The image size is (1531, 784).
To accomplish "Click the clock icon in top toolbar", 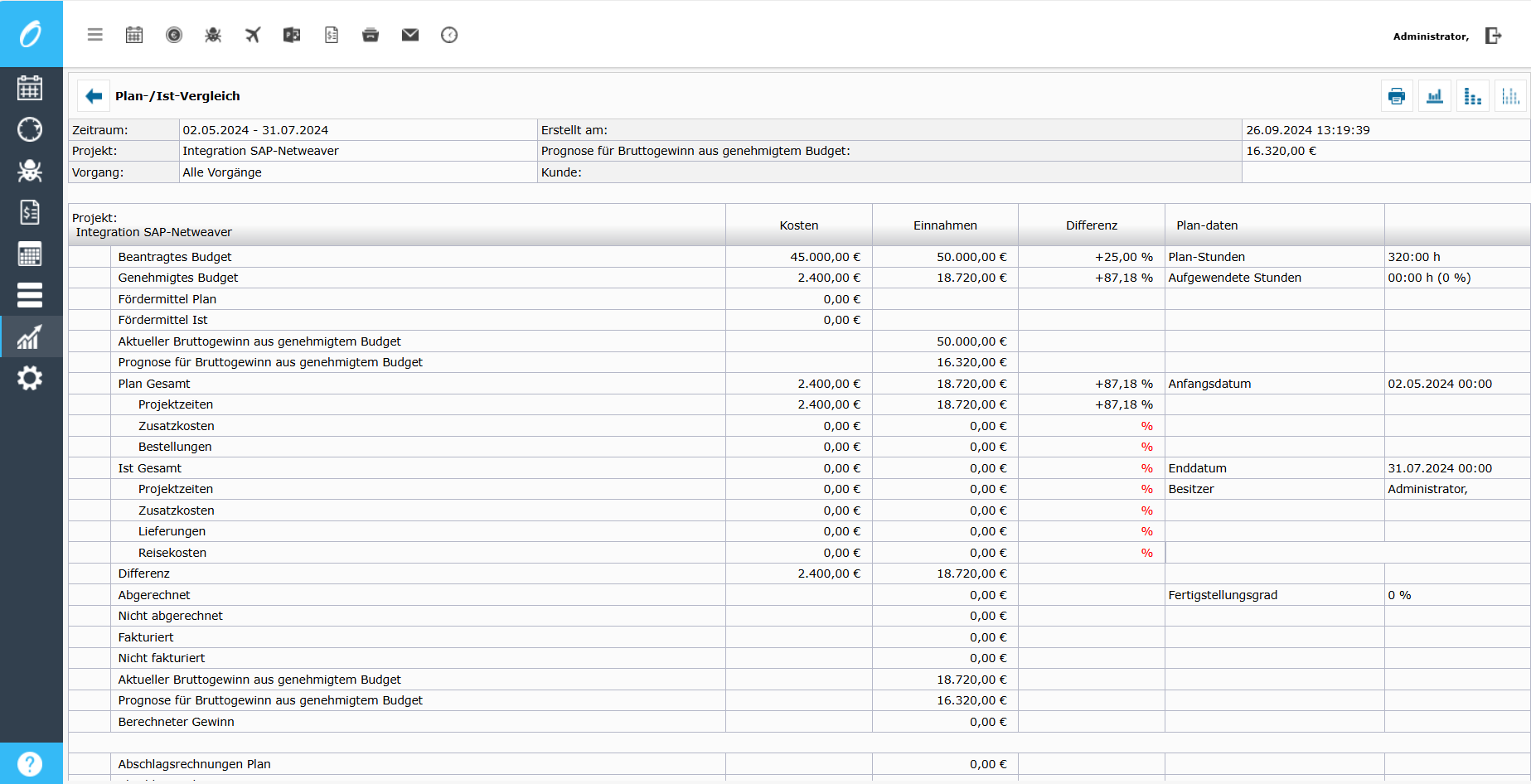I will coord(449,35).
